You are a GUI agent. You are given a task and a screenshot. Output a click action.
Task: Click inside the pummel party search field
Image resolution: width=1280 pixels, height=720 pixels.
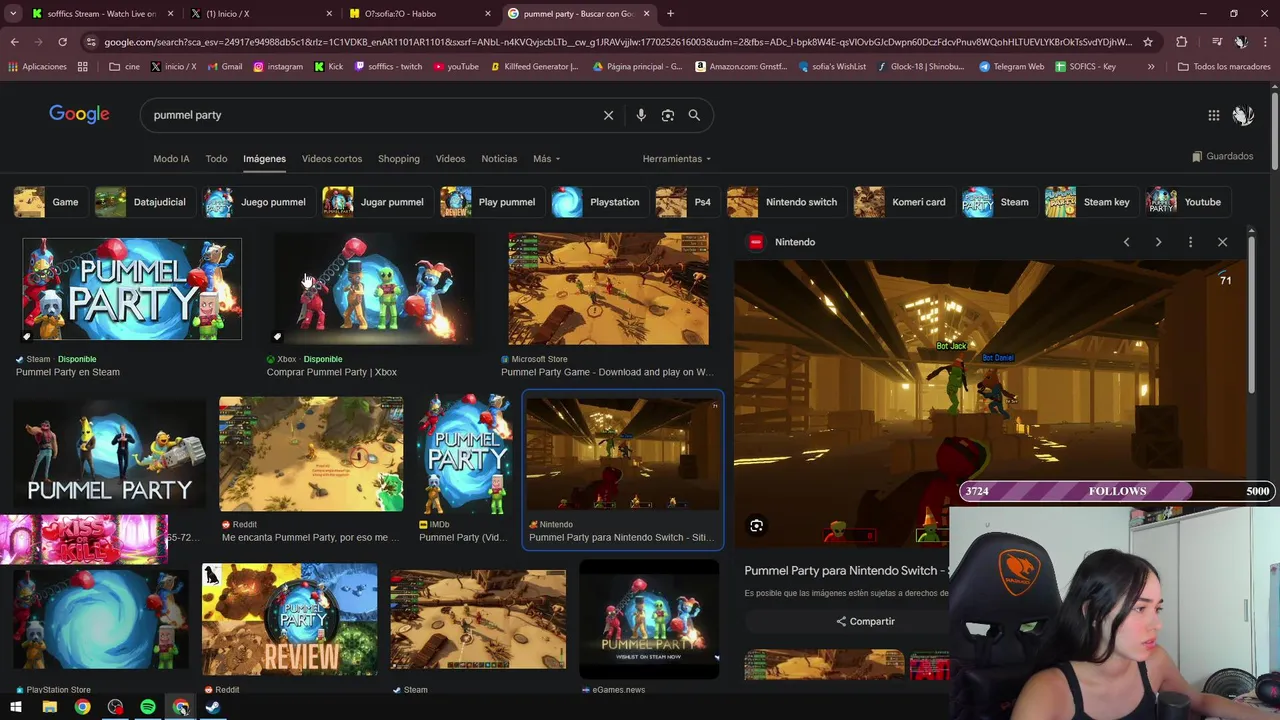pyautogui.click(x=370, y=115)
